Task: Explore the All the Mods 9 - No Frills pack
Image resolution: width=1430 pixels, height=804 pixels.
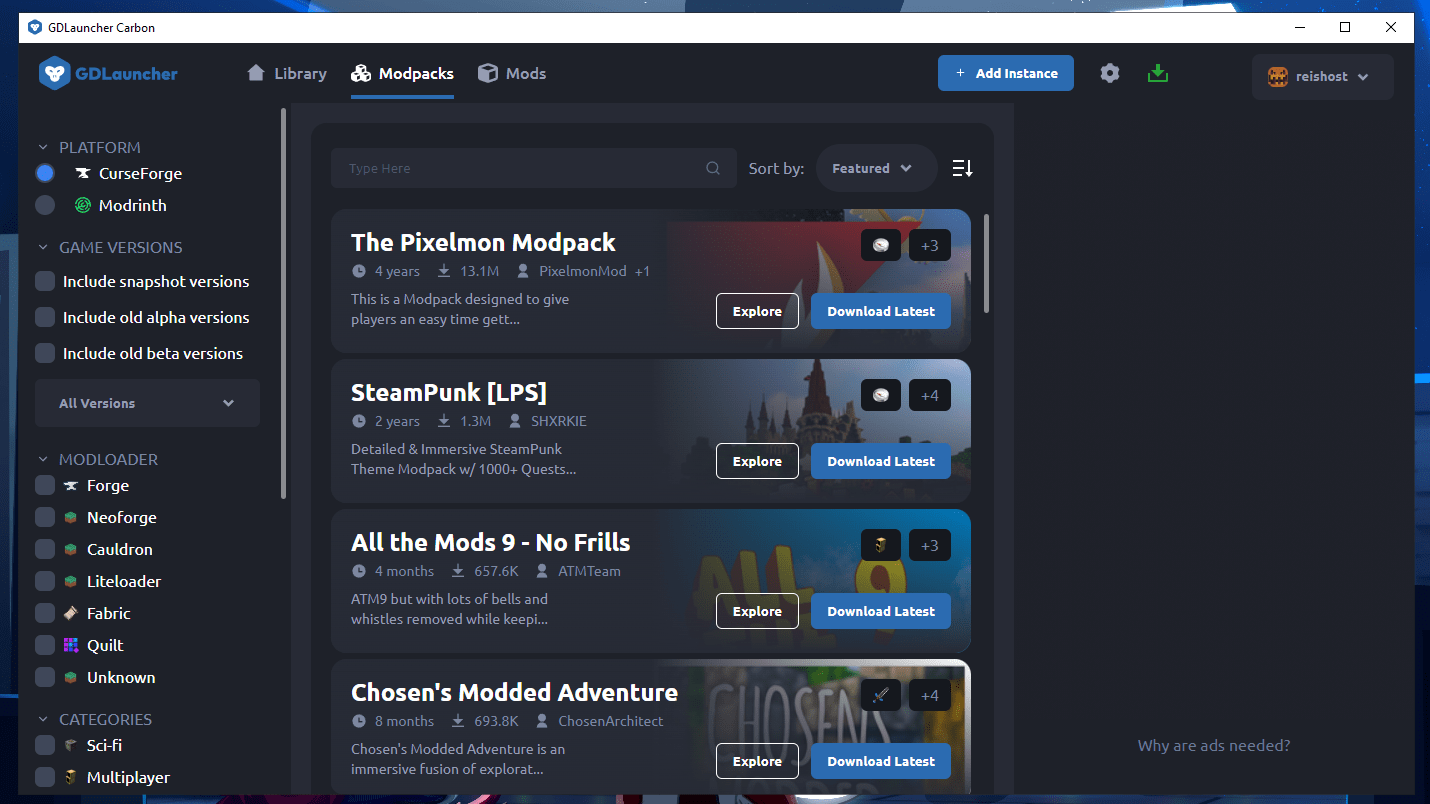Action: [757, 611]
